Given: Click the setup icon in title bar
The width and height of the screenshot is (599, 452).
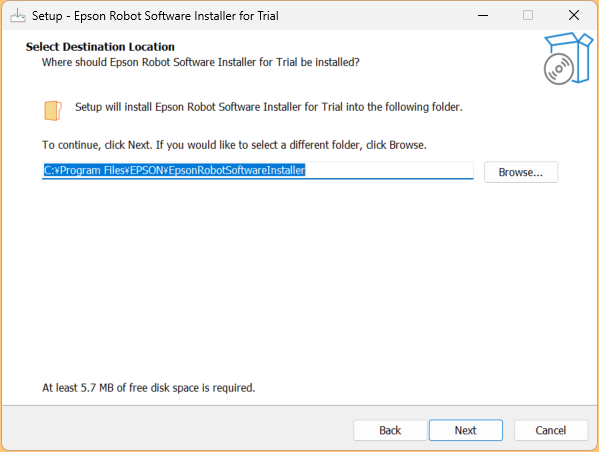Looking at the screenshot, I should tap(18, 16).
